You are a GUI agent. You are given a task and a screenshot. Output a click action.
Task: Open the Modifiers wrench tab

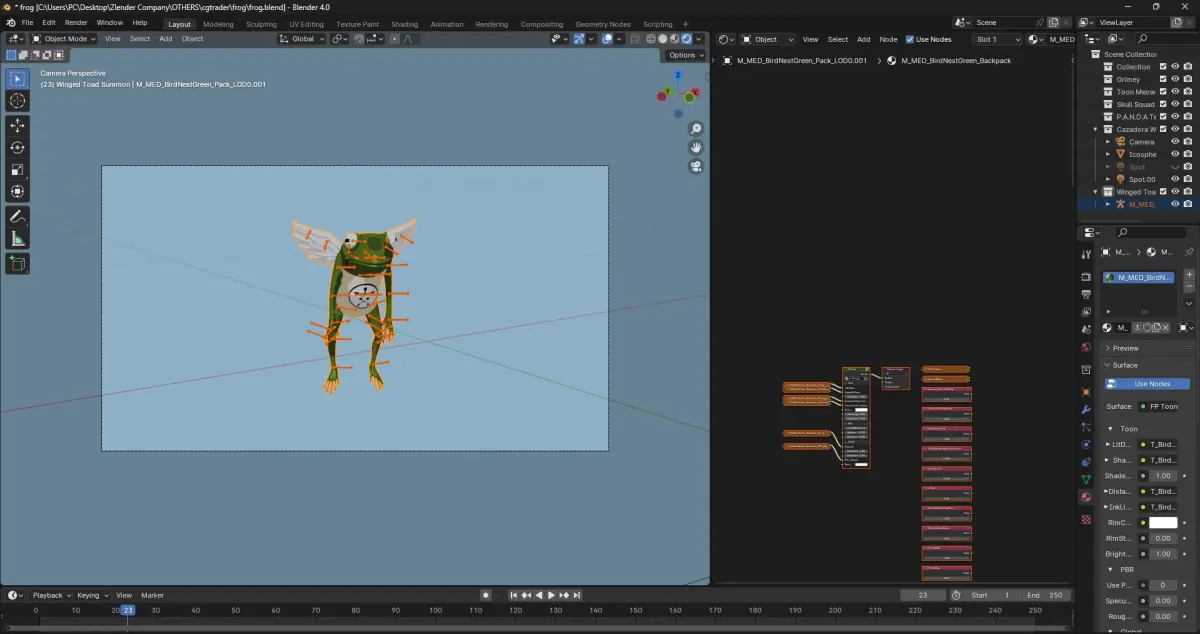tap(1086, 410)
